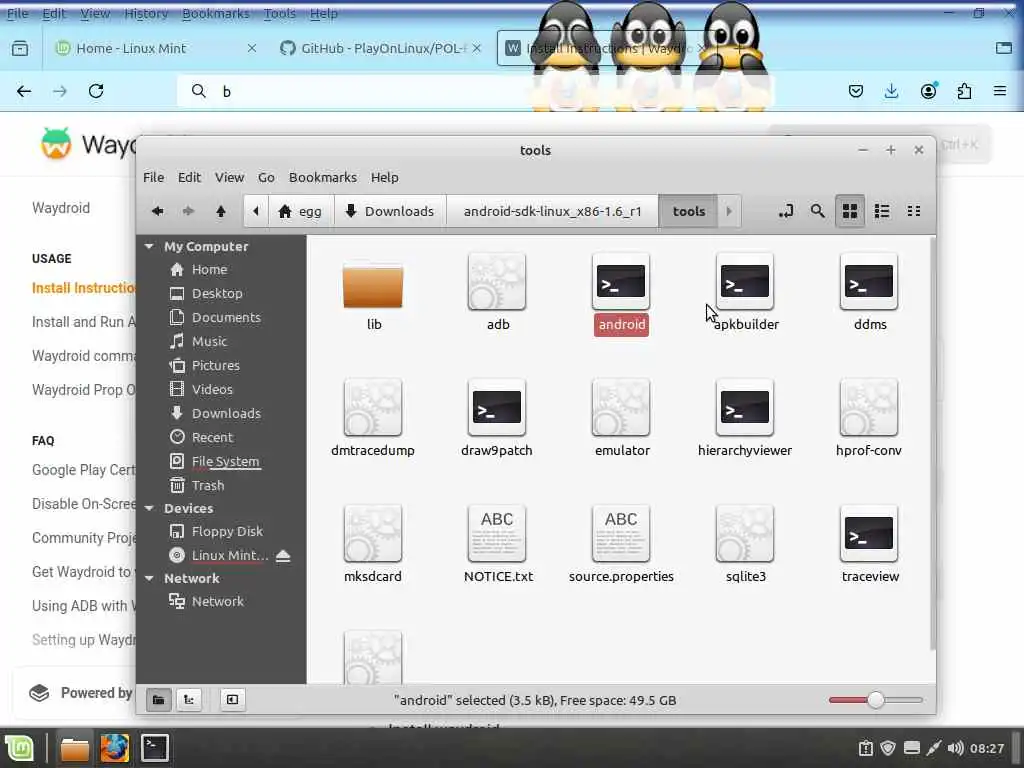Viewport: 1024px width, 768px height.
Task: Go back in file manager history
Action: pyautogui.click(x=157, y=211)
